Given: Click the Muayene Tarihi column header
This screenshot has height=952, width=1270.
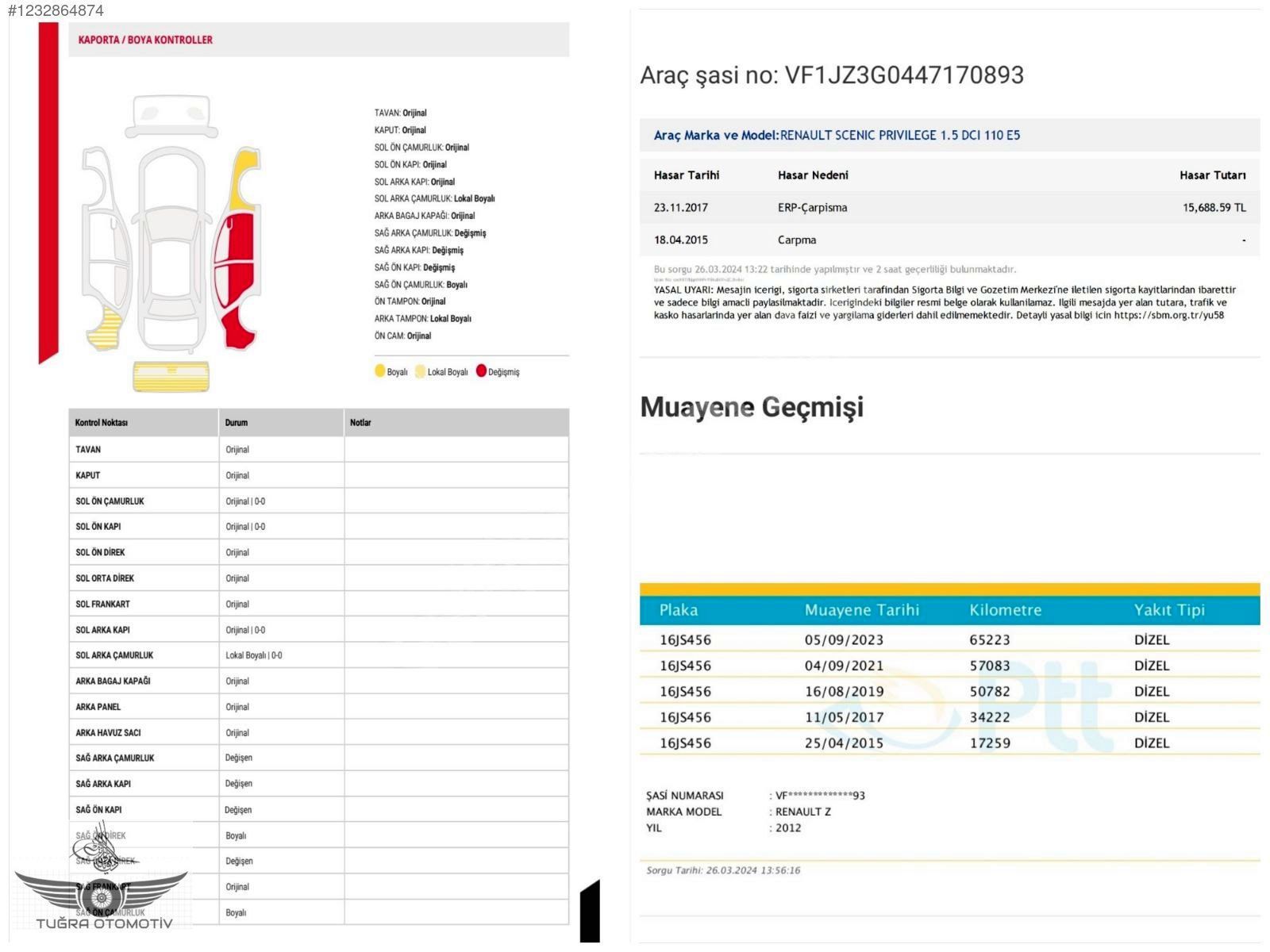Looking at the screenshot, I should 862,610.
